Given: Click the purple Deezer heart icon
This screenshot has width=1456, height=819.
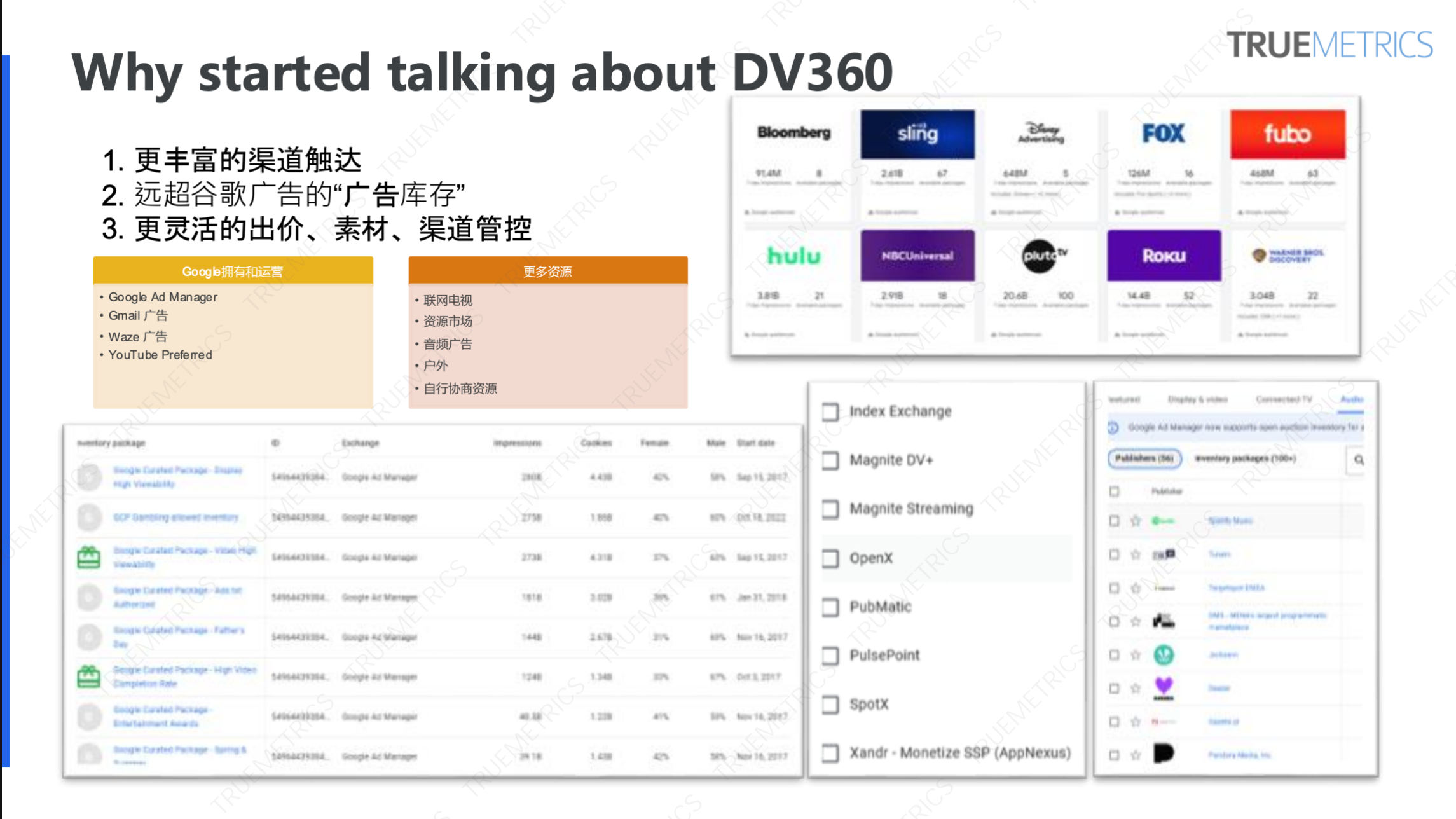Looking at the screenshot, I should click(1164, 687).
